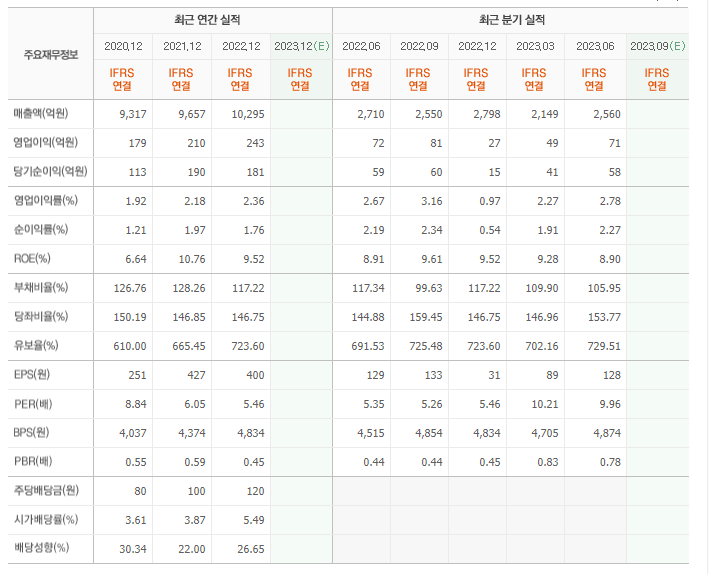Click quick ratio 150.19 for 2020.12
The height and width of the screenshot is (574, 709).
point(130,317)
